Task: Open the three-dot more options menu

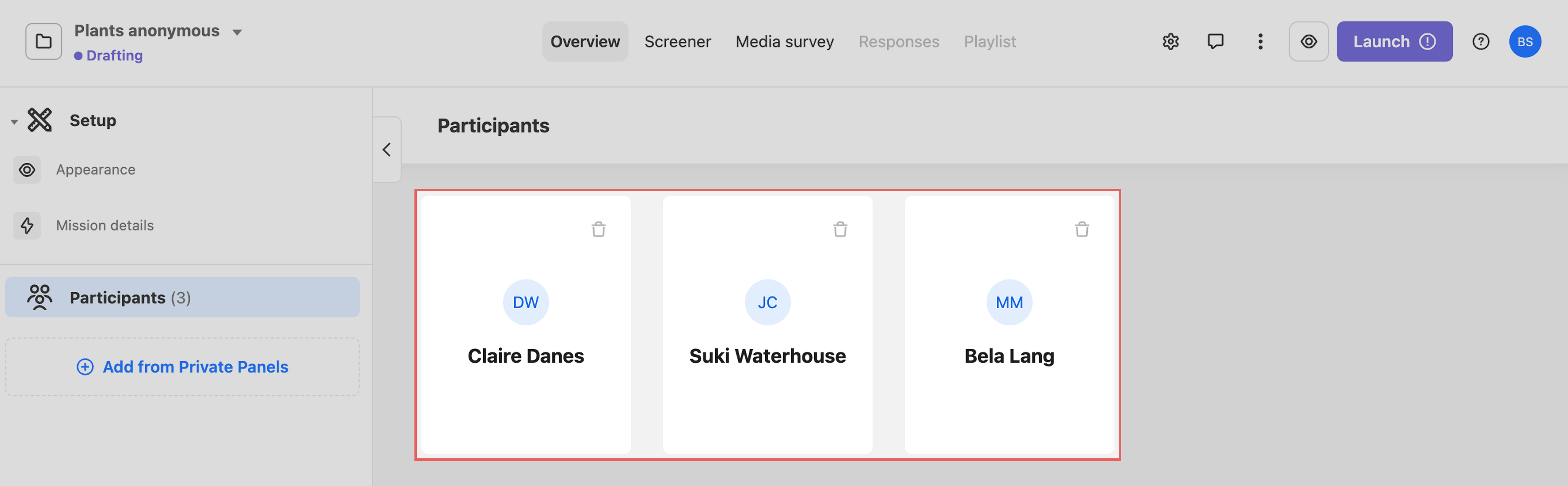Action: pos(1261,41)
